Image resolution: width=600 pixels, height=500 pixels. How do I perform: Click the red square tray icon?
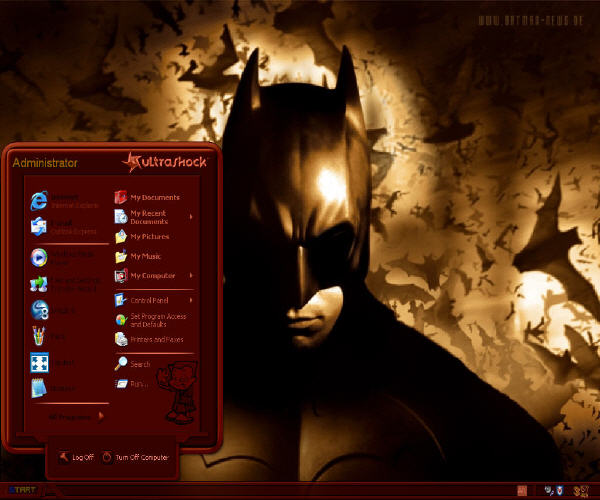[x=522, y=490]
